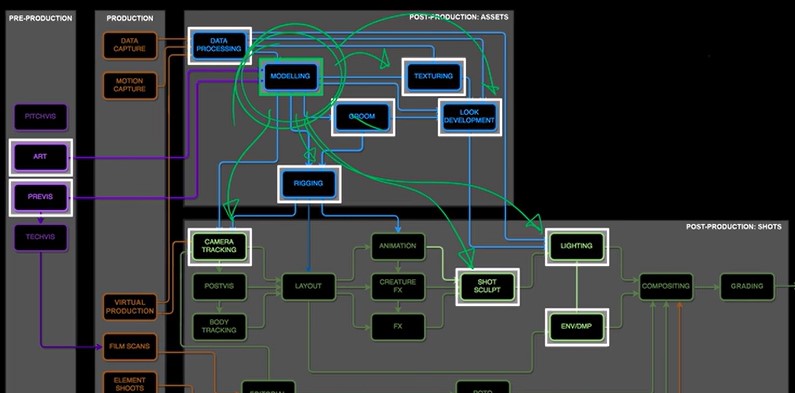The height and width of the screenshot is (393, 795).
Task: Select the Previs node
Action: [x=41, y=197]
